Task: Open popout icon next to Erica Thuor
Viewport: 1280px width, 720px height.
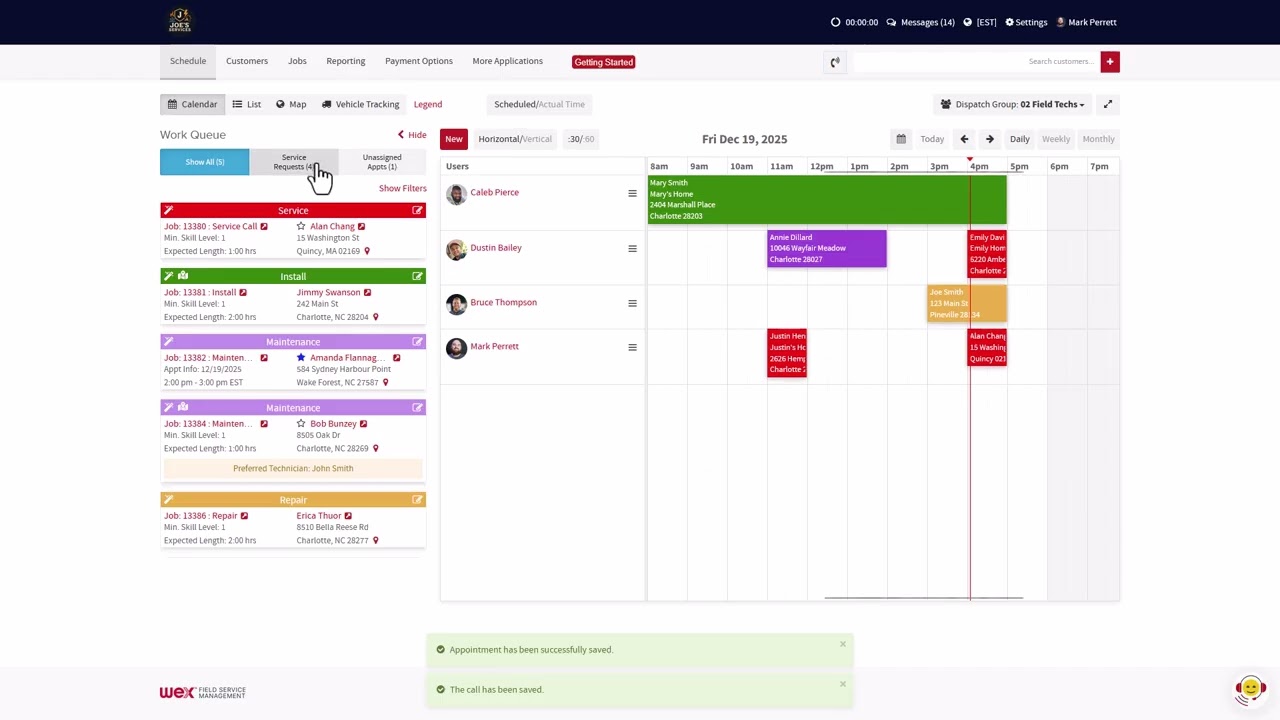Action: [347, 515]
